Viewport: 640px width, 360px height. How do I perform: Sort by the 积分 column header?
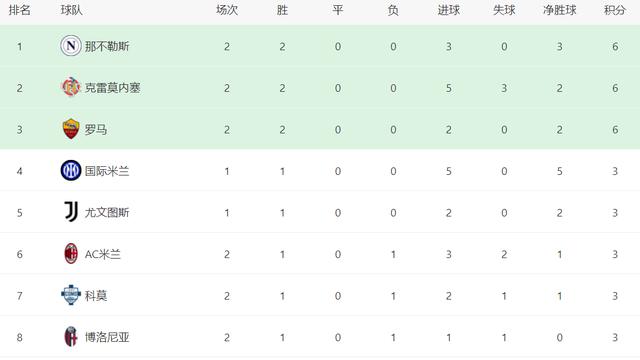[615, 10]
